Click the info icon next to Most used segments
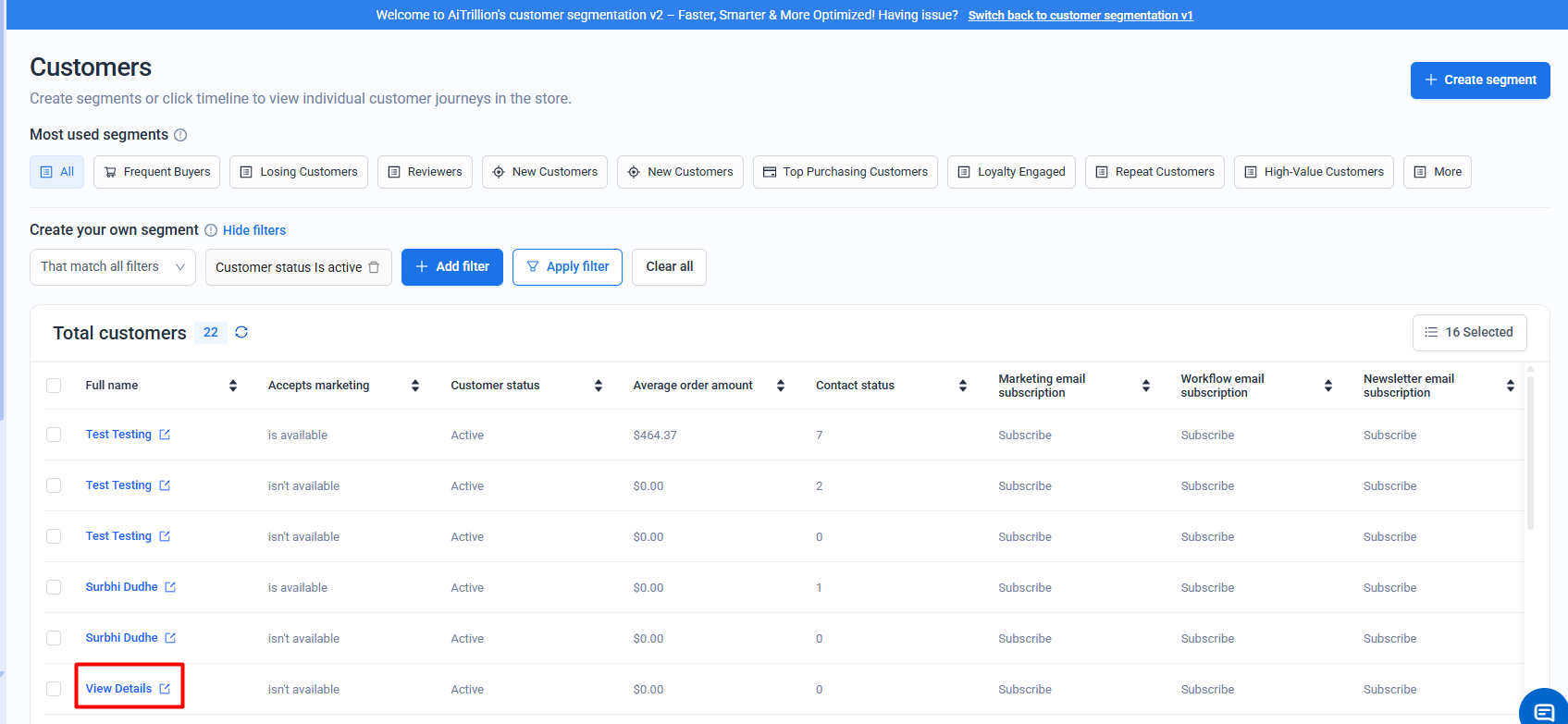This screenshot has height=724, width=1568. [x=180, y=135]
